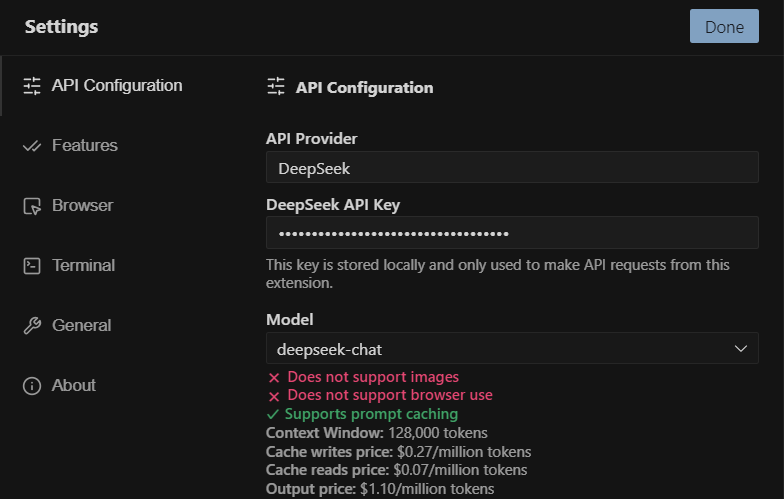Viewport: 784px width, 499px height.
Task: Click the 'Model' field label
Action: pos(290,320)
